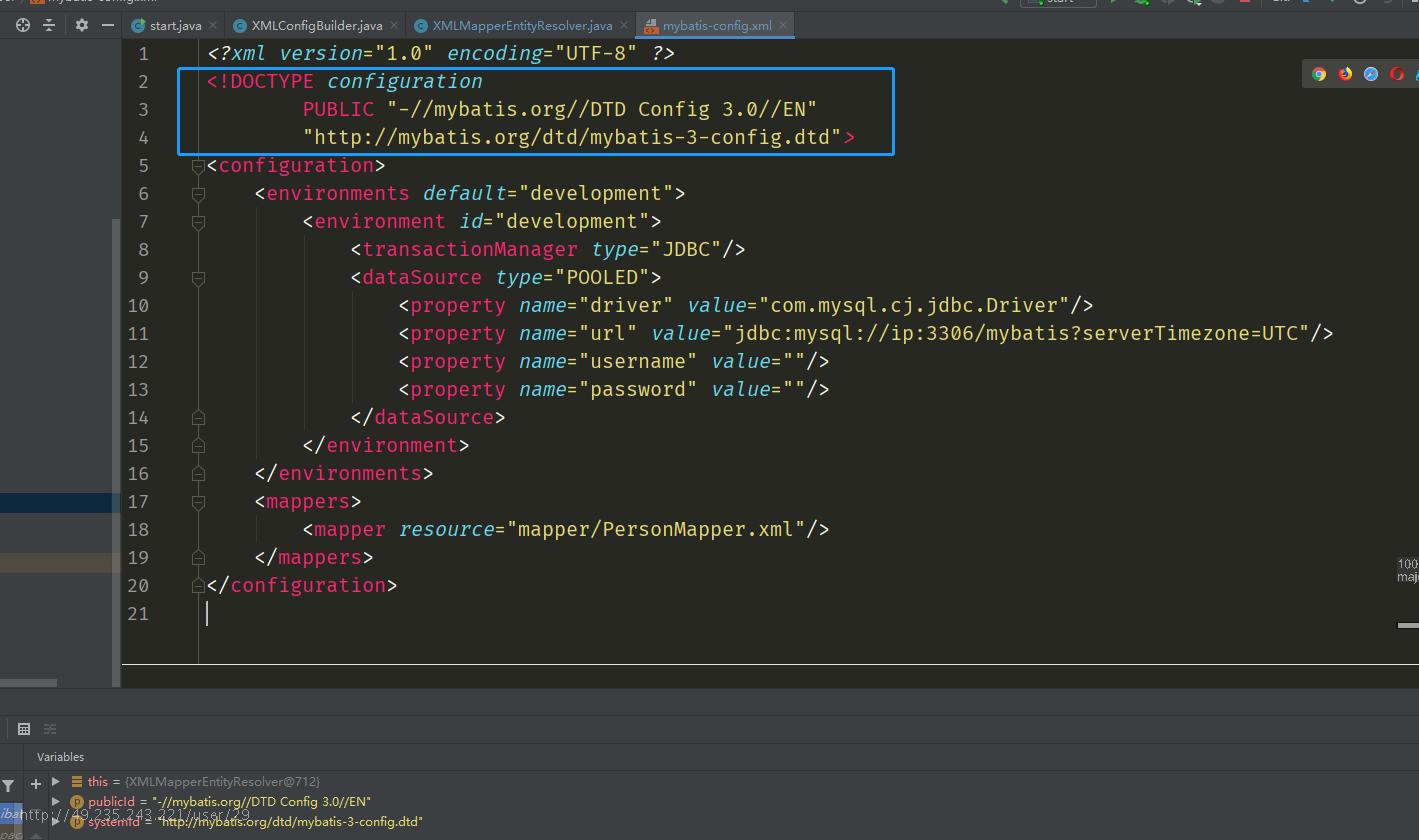The width and height of the screenshot is (1419, 840).
Task: Click the username property name on line 12
Action: coord(638,361)
